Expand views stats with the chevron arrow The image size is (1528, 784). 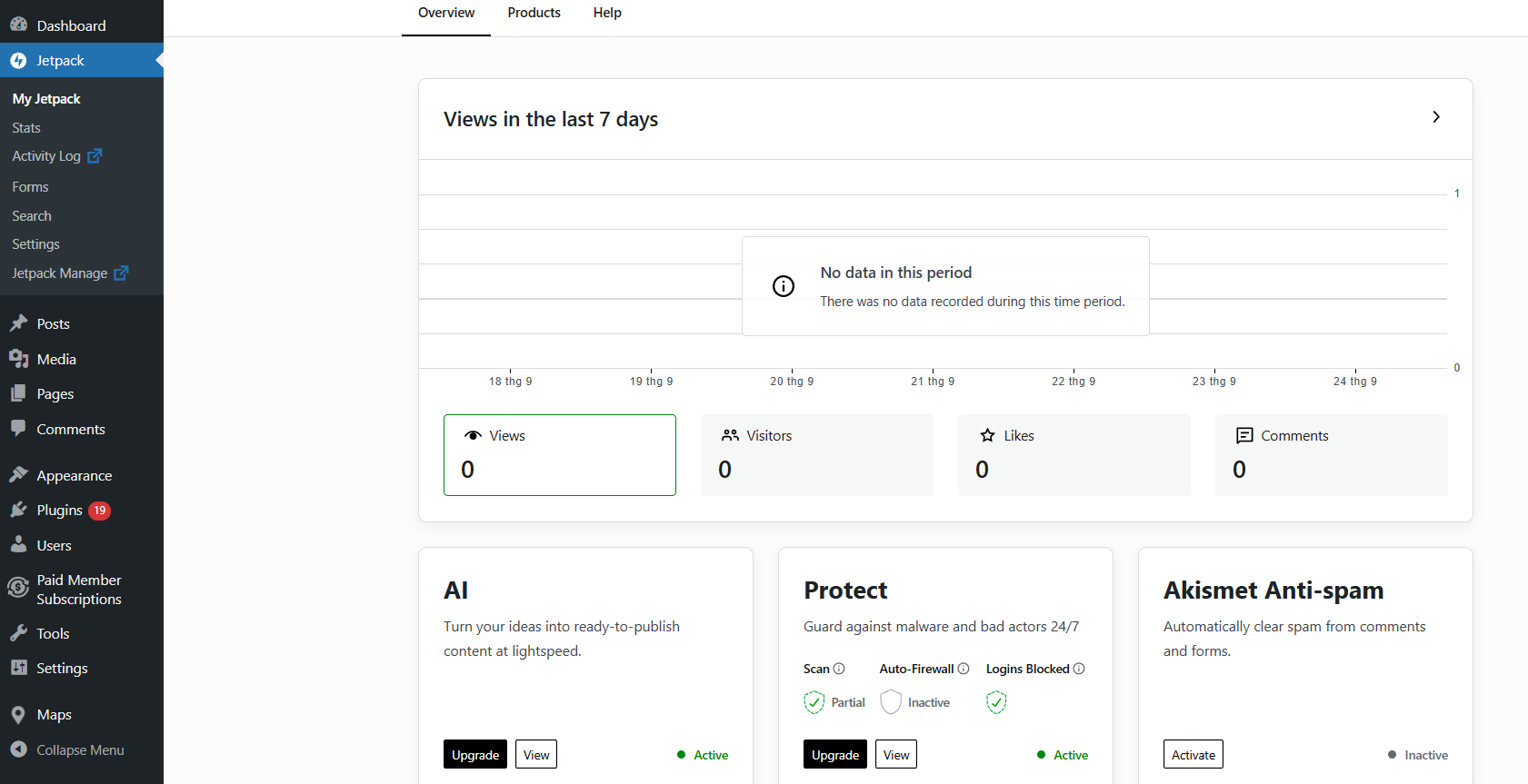coord(1436,117)
